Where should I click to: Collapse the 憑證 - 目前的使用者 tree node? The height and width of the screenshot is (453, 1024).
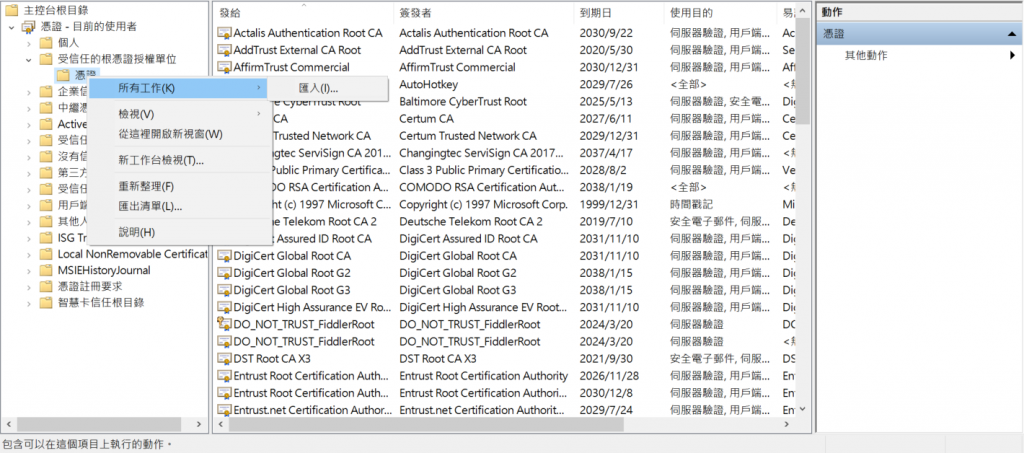(x=12, y=27)
